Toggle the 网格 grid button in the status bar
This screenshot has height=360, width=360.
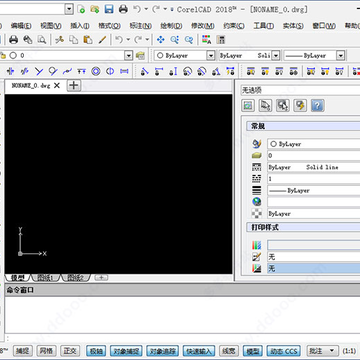pyautogui.click(x=46, y=351)
